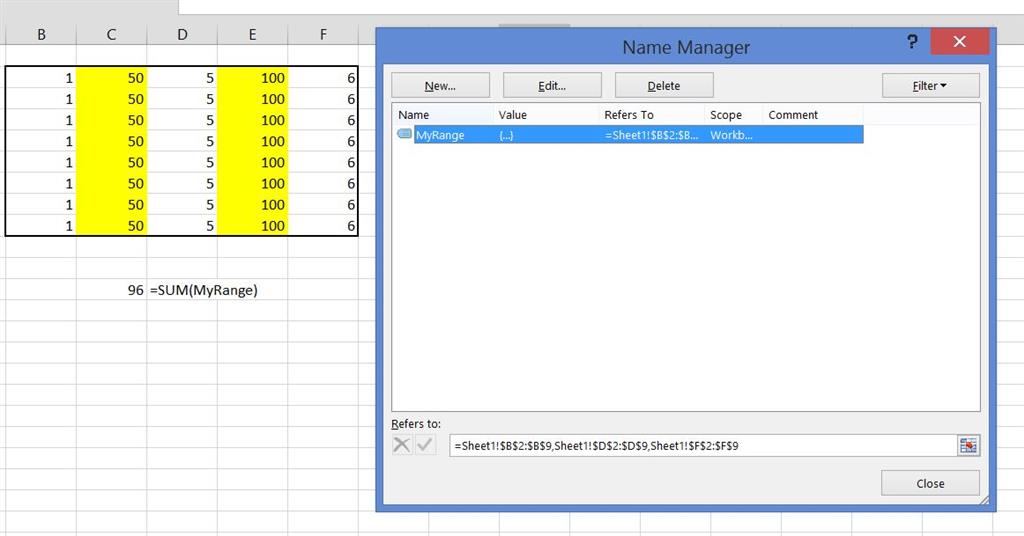Sort by the Comment column header

pos(813,115)
